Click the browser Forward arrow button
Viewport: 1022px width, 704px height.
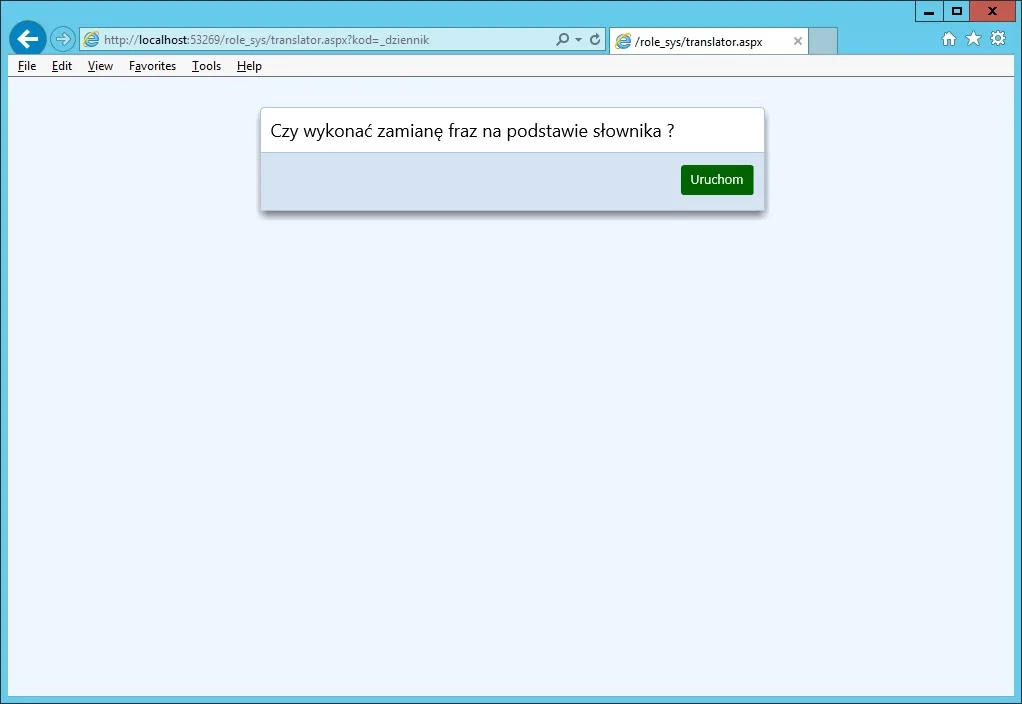(x=63, y=40)
